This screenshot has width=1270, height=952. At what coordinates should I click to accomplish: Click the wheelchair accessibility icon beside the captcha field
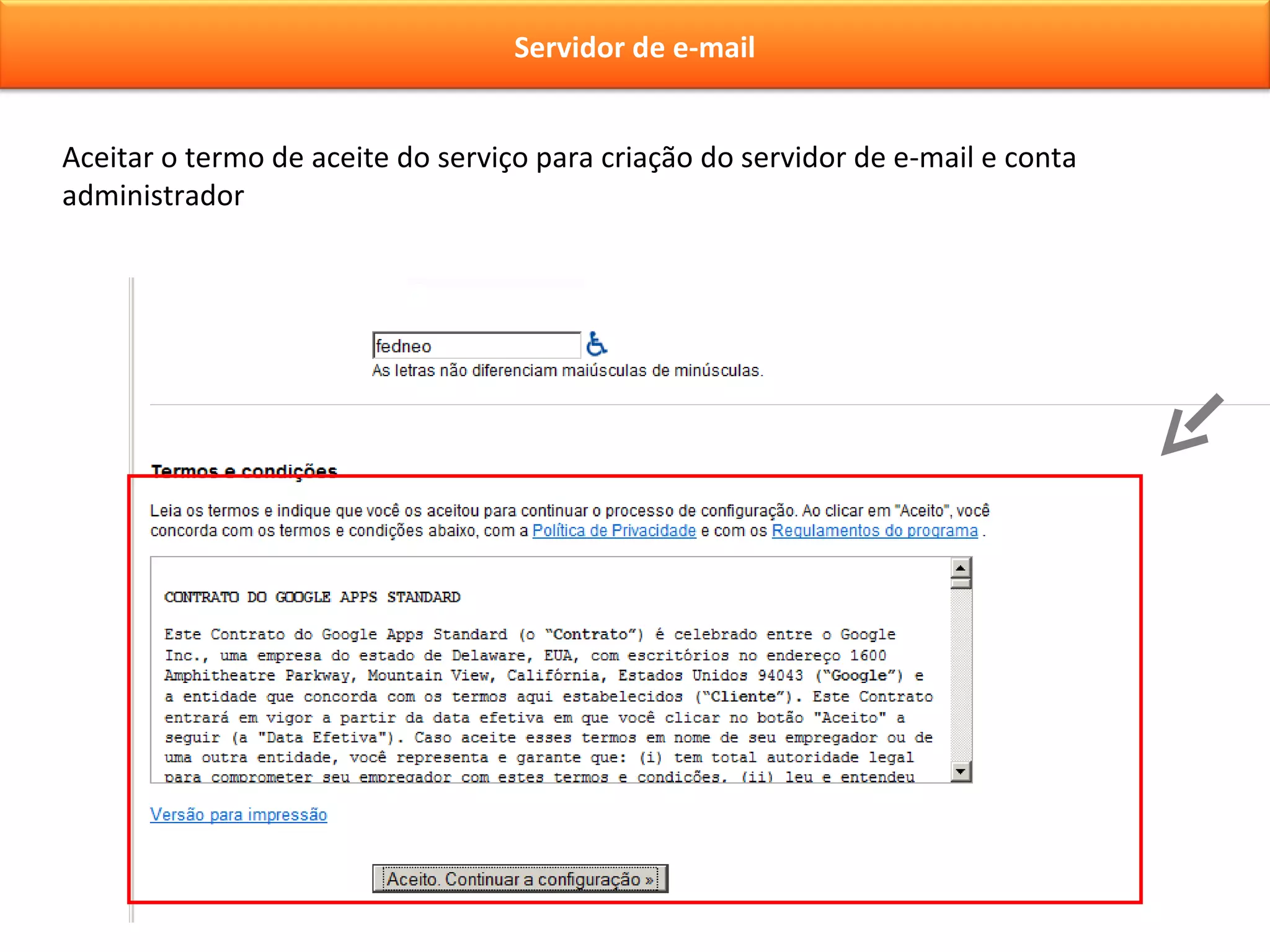(x=597, y=344)
